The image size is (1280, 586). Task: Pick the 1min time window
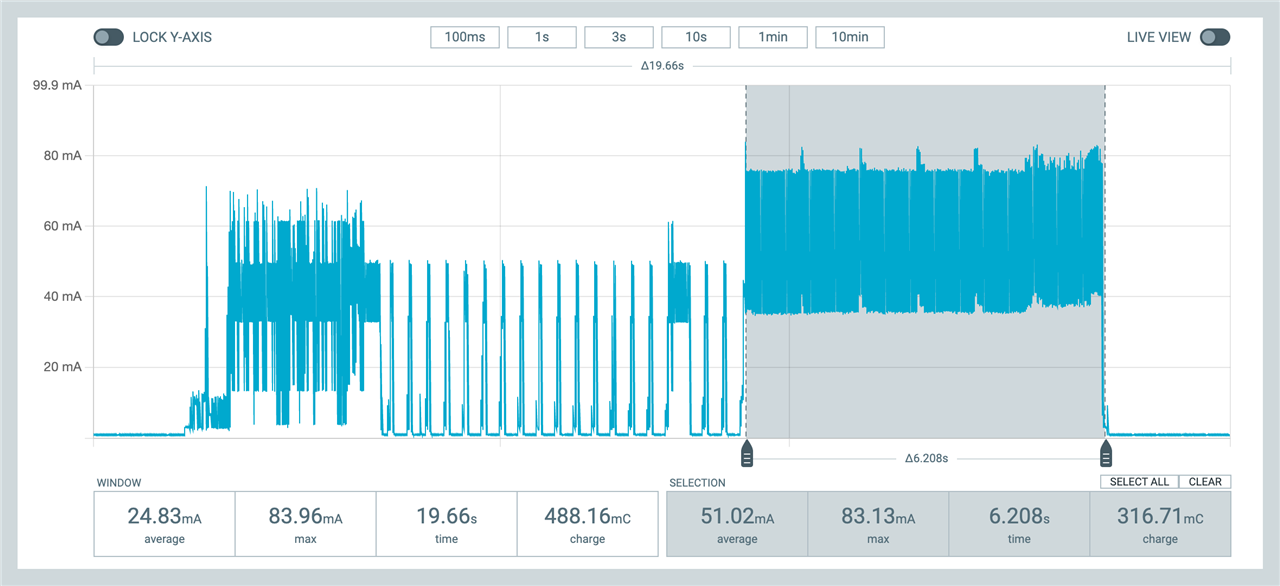pyautogui.click(x=773, y=37)
